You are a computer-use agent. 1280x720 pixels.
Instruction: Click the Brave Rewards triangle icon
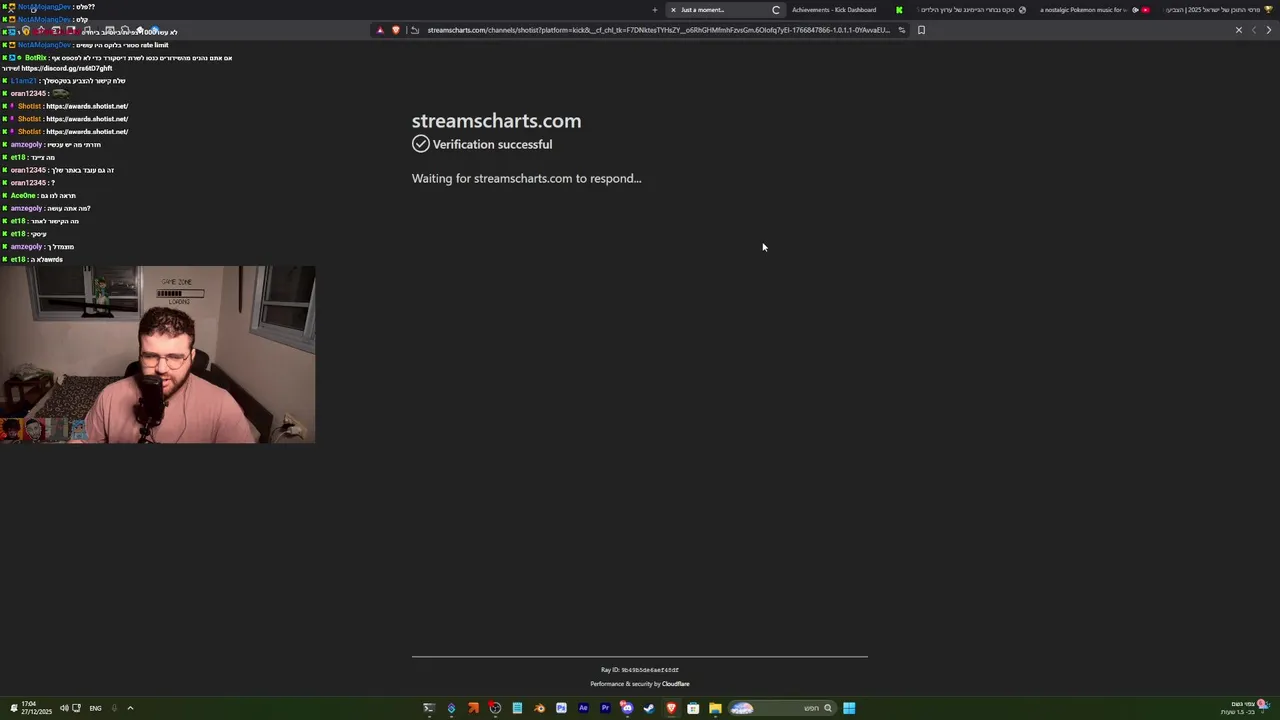pos(380,30)
